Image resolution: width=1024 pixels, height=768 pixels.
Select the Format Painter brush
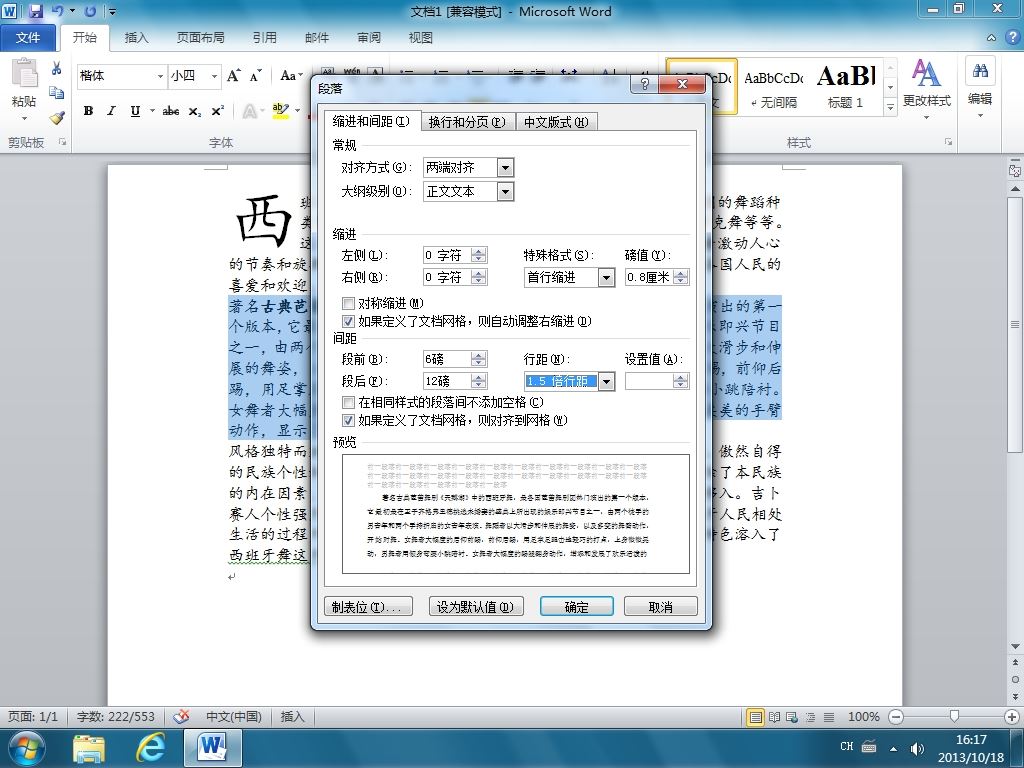(x=57, y=118)
